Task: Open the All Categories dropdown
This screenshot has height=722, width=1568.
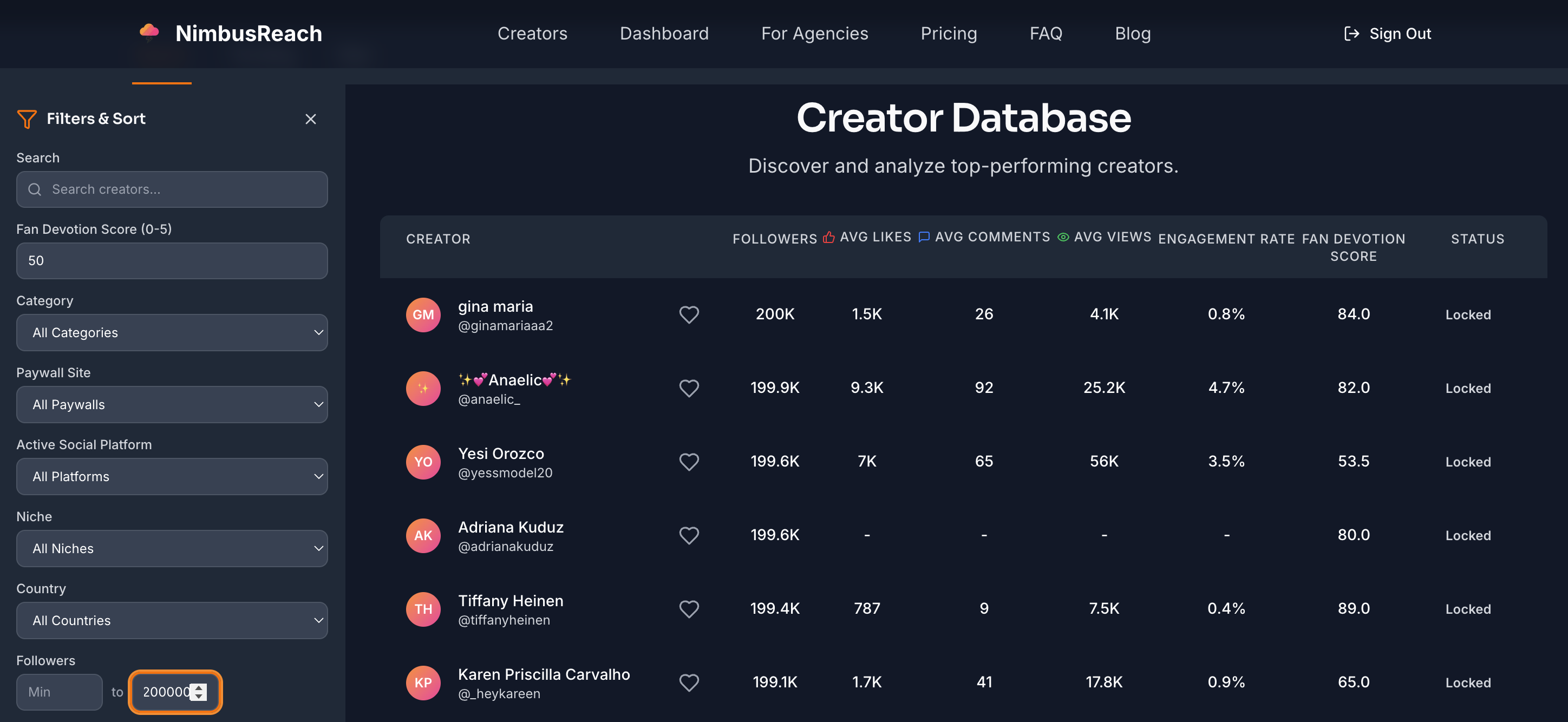Action: (172, 333)
